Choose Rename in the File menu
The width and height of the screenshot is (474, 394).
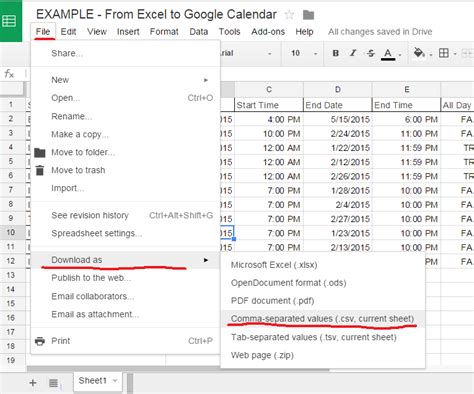click(125, 116)
